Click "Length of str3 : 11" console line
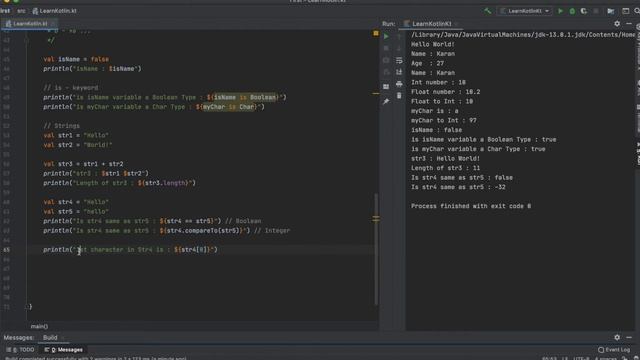 pos(445,168)
